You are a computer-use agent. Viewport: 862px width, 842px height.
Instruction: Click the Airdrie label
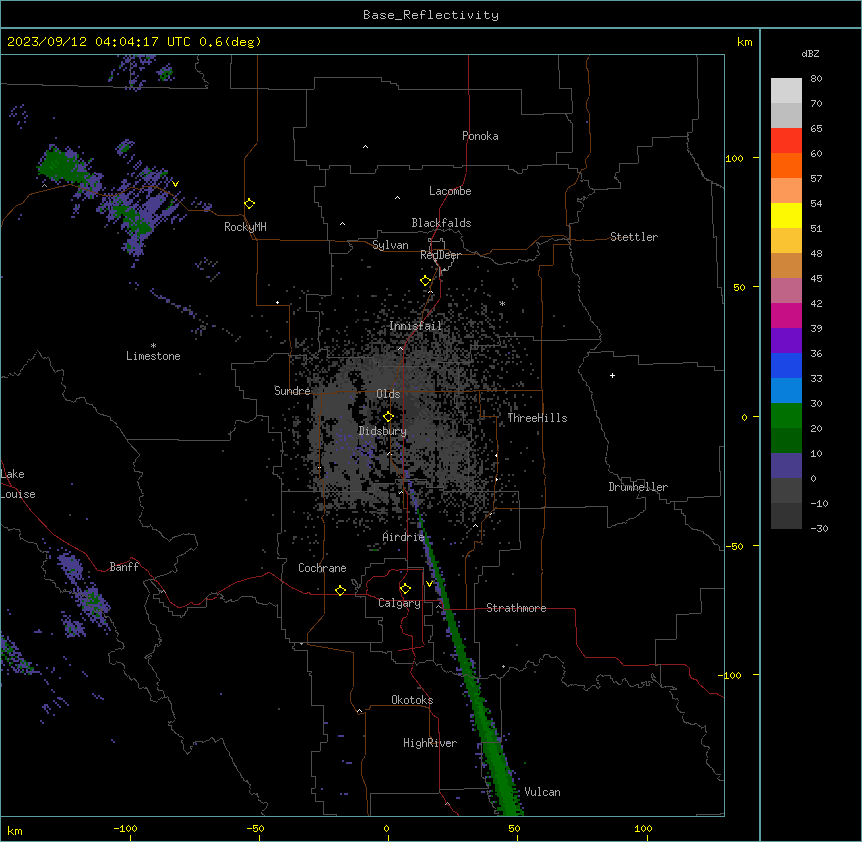click(403, 537)
